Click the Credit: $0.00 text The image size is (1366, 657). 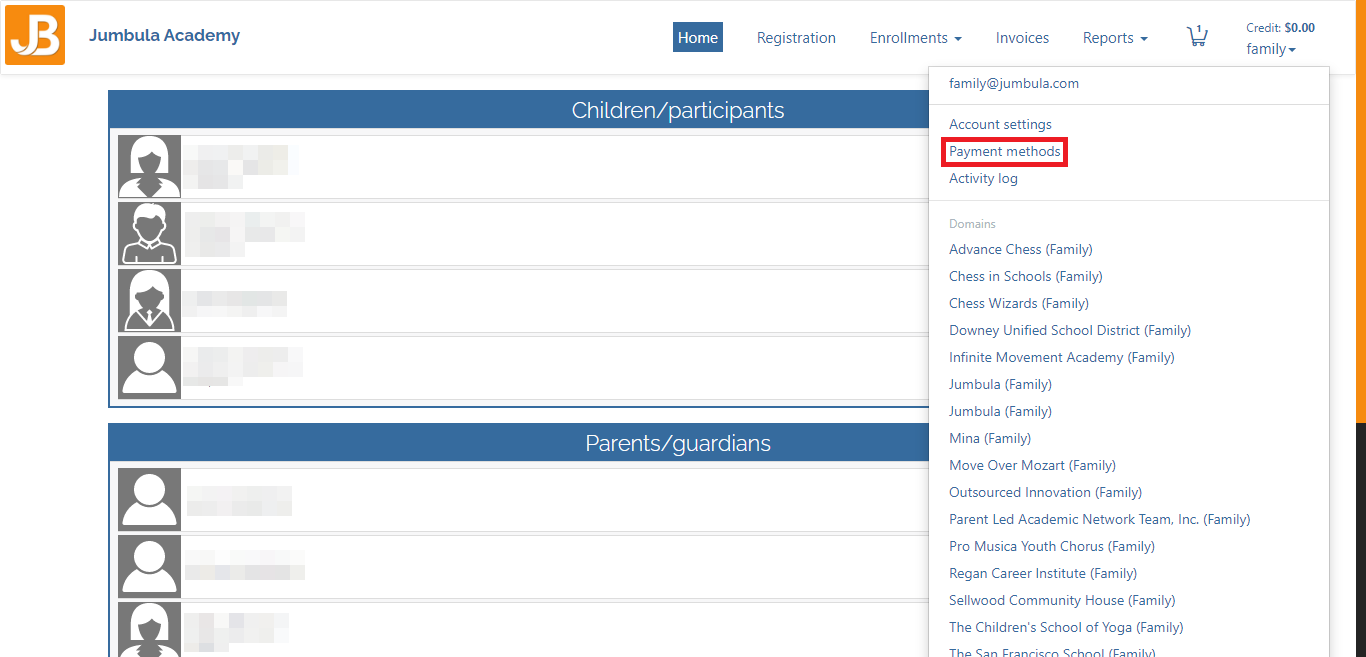[x=1281, y=28]
